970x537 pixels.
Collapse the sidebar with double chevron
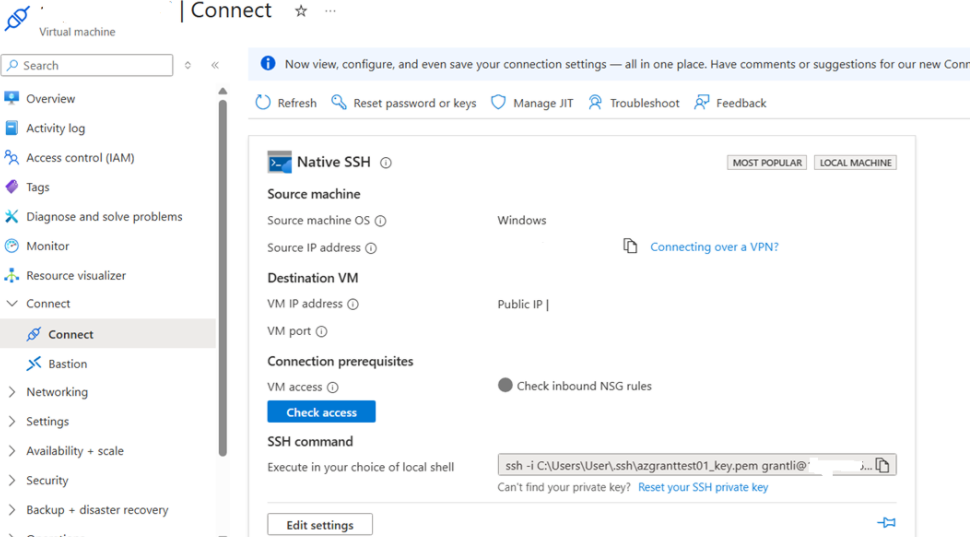click(215, 65)
